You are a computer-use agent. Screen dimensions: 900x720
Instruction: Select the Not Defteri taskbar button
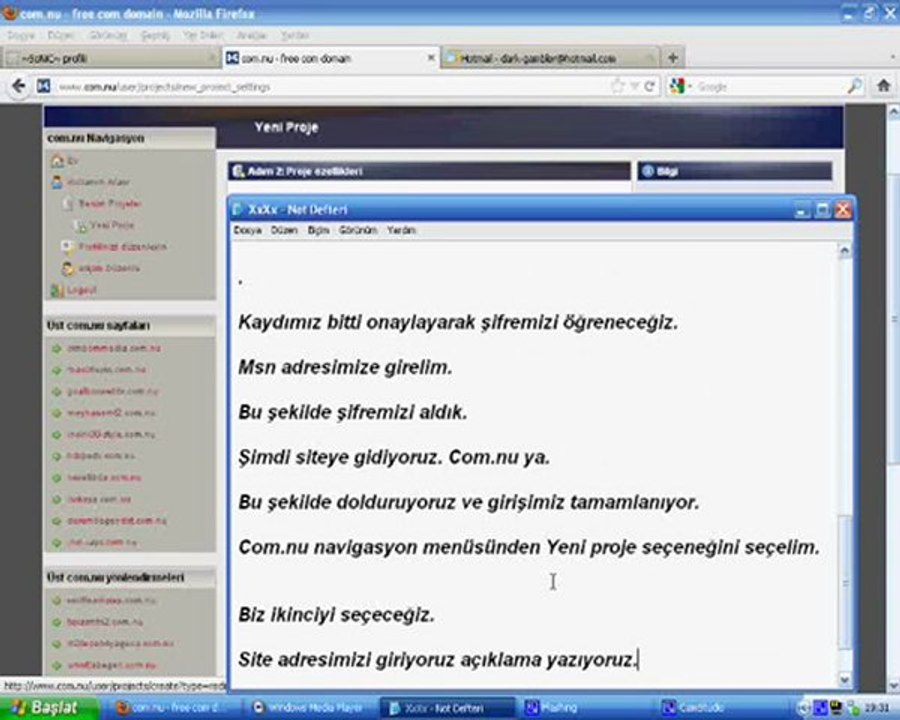(x=447, y=708)
